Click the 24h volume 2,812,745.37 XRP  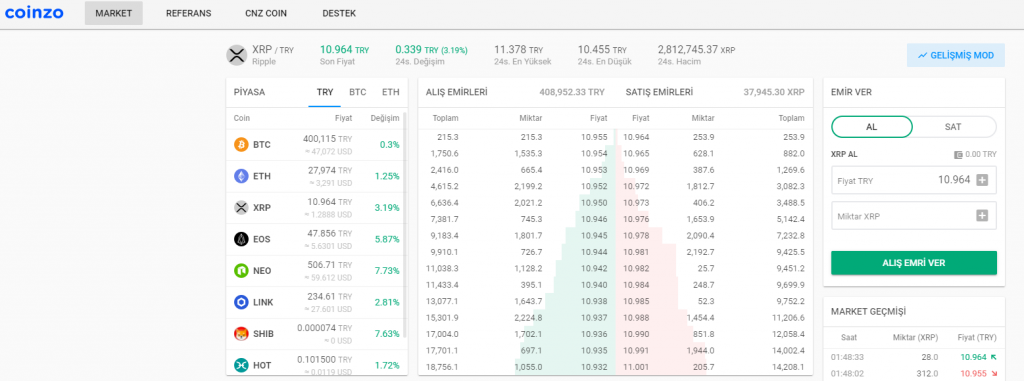pyautogui.click(x=697, y=49)
